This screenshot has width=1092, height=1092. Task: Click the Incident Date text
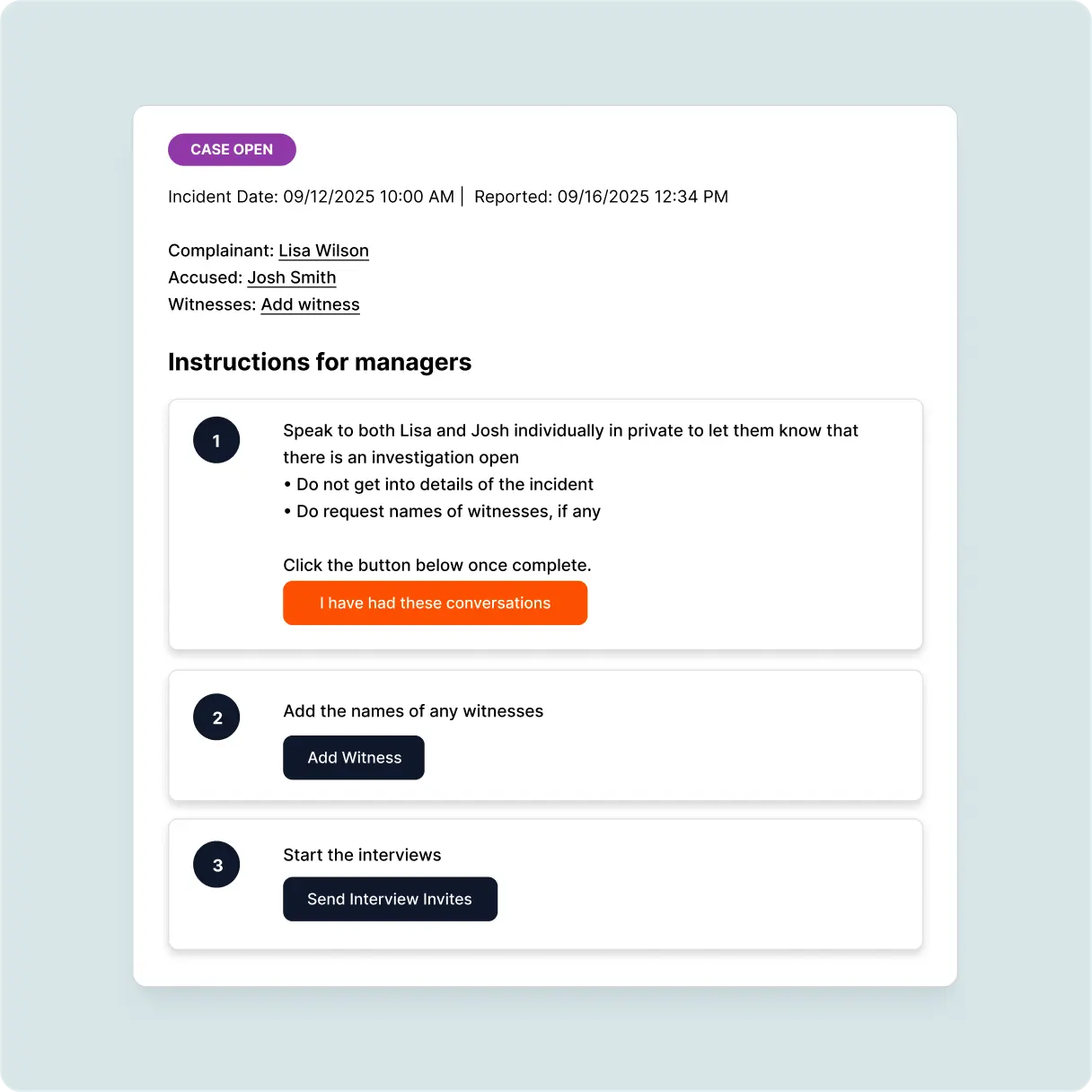(x=311, y=197)
